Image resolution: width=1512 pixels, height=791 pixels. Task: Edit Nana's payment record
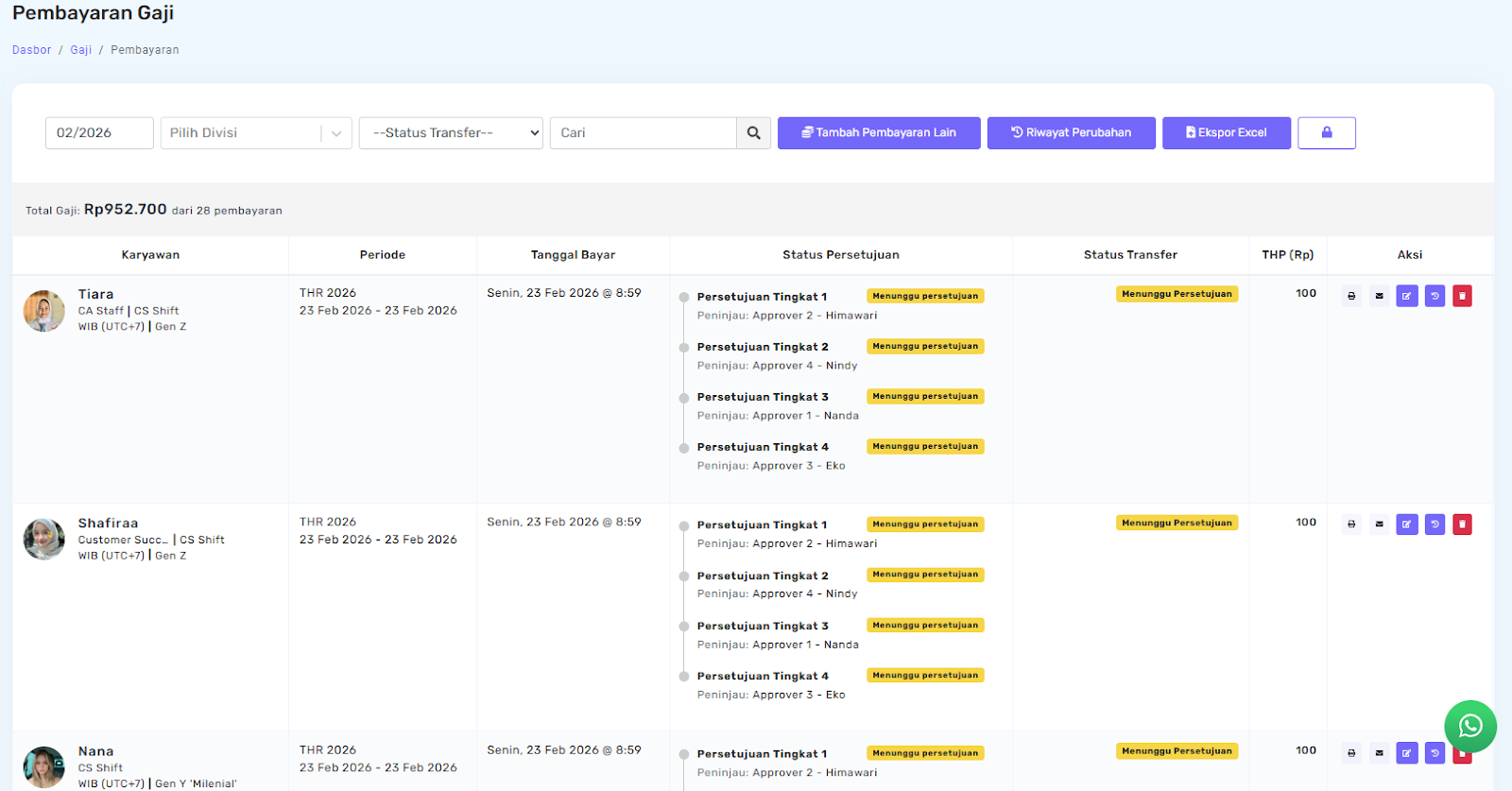[1407, 752]
